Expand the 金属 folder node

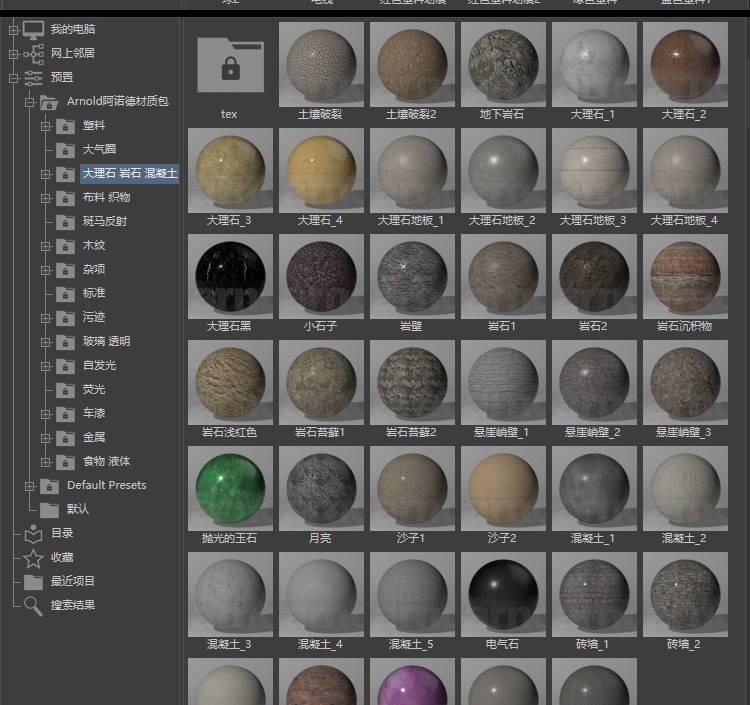(45, 438)
